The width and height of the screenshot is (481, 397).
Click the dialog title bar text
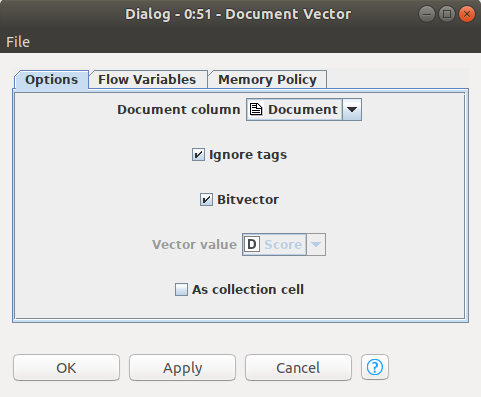(238, 14)
